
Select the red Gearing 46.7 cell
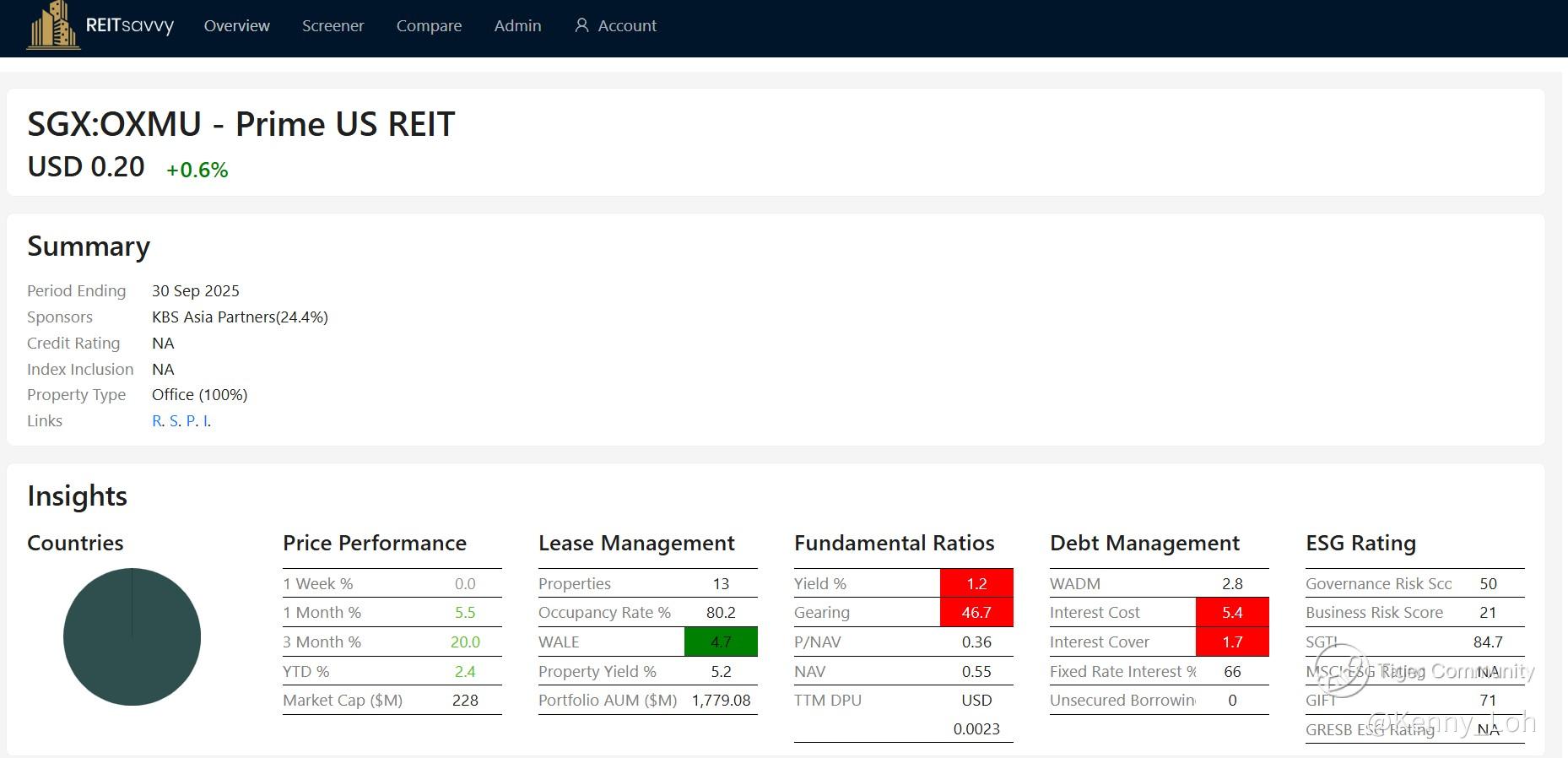(x=976, y=613)
